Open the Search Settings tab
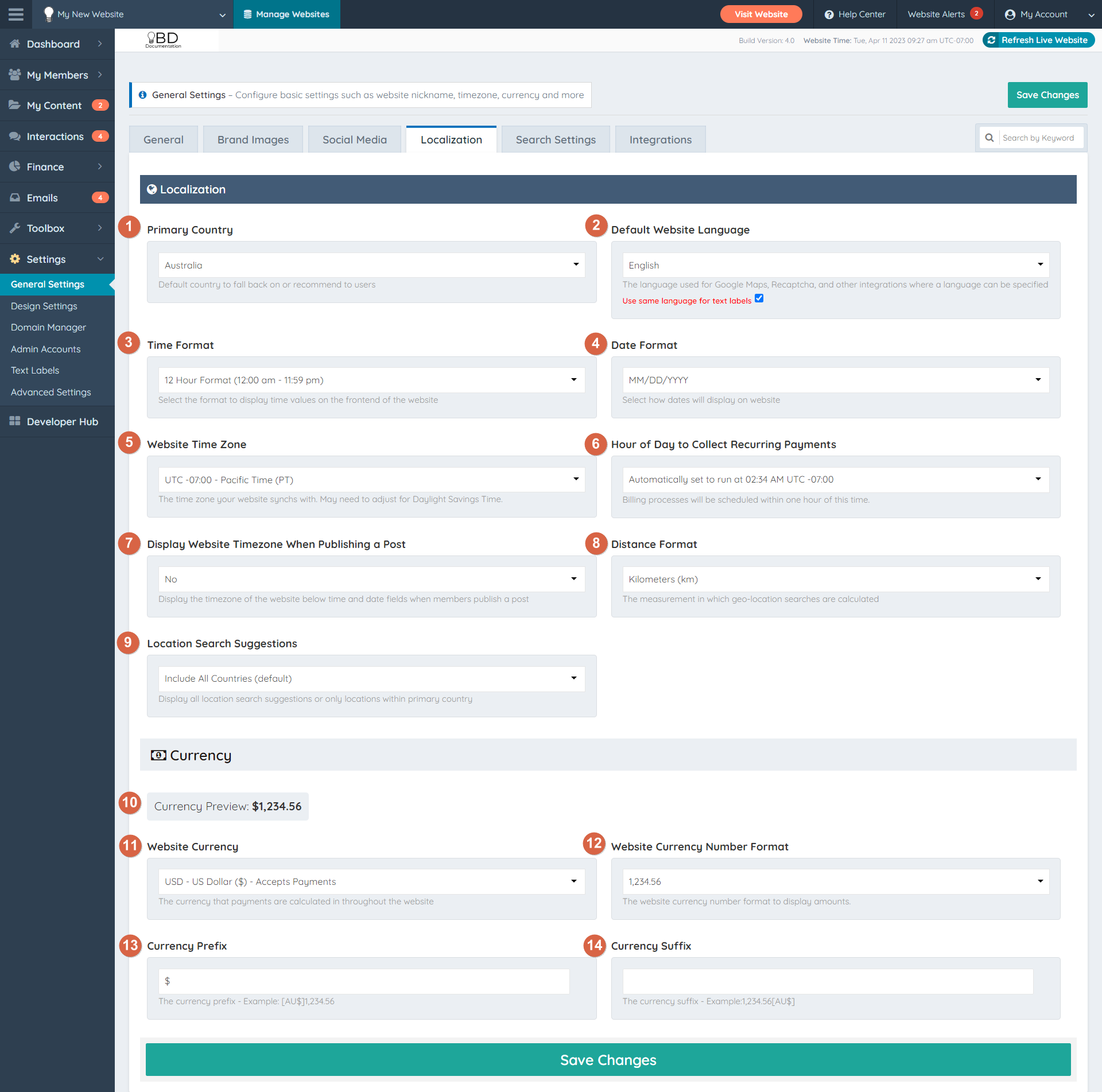The image size is (1102, 1092). (554, 139)
